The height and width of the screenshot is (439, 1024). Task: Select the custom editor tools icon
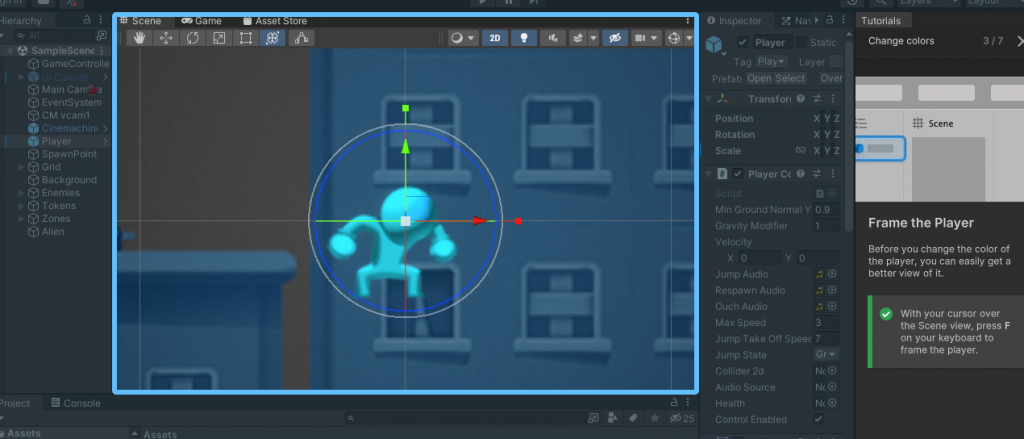[301, 38]
